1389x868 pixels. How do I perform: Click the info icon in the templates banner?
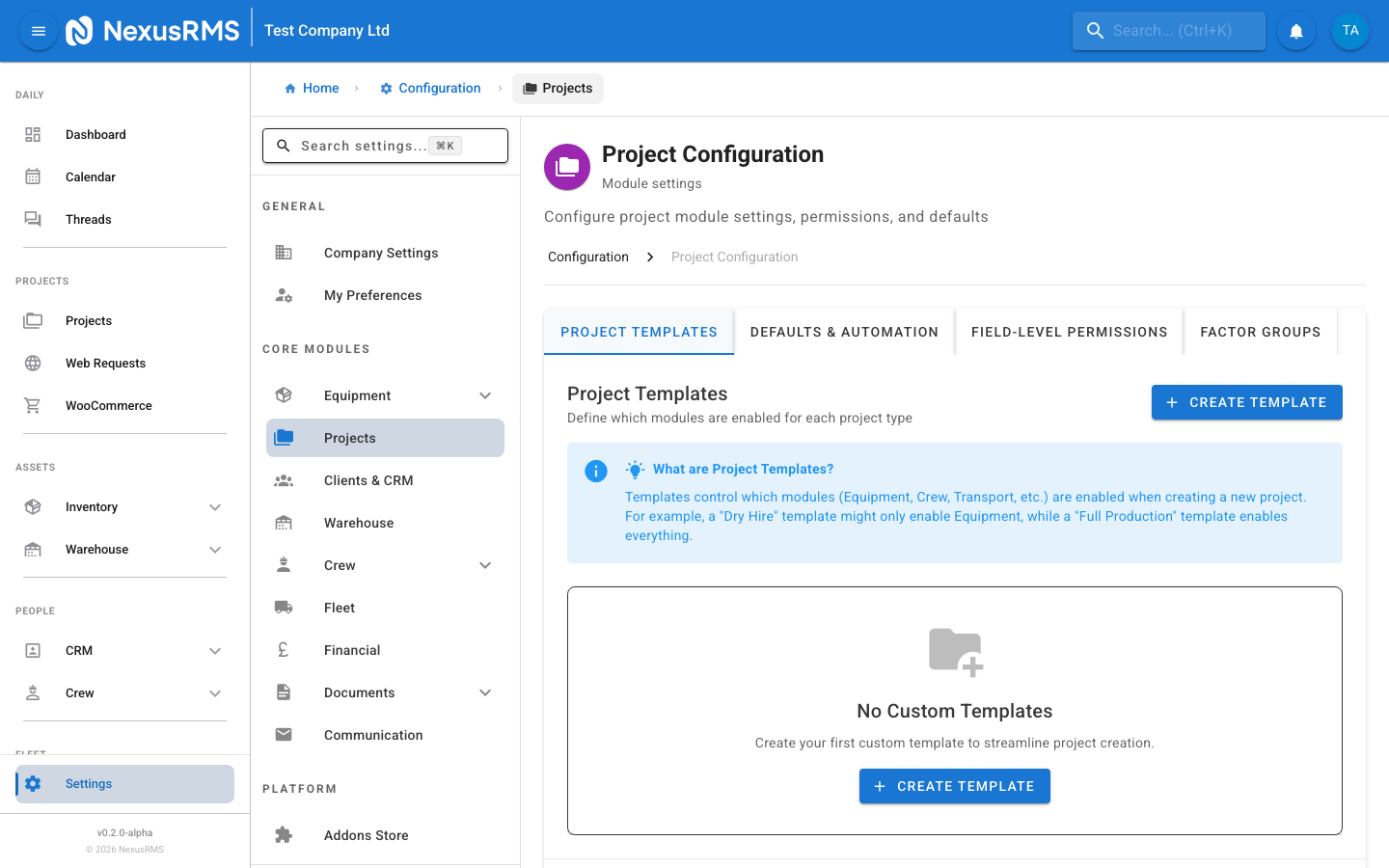596,471
